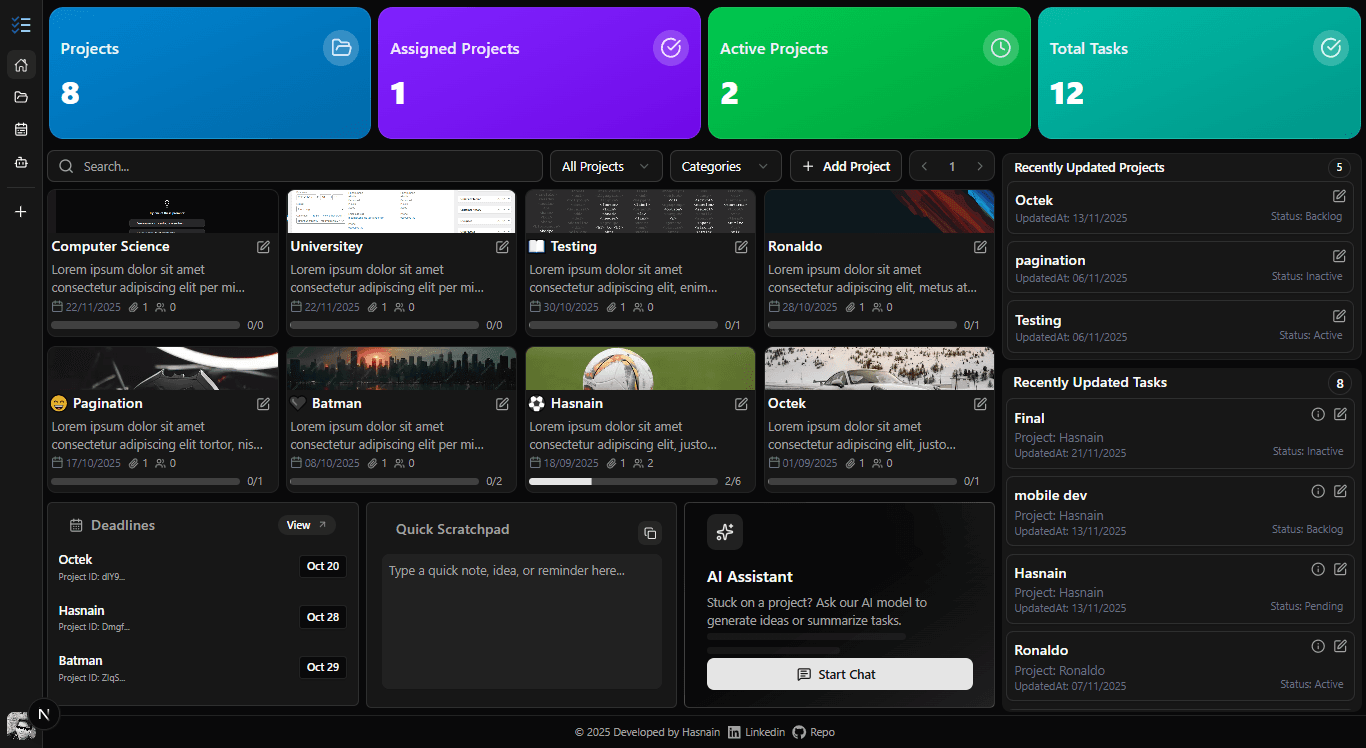This screenshot has width=1366, height=748.
Task: Create new item via sidebar plus icon
Action: coord(21,211)
